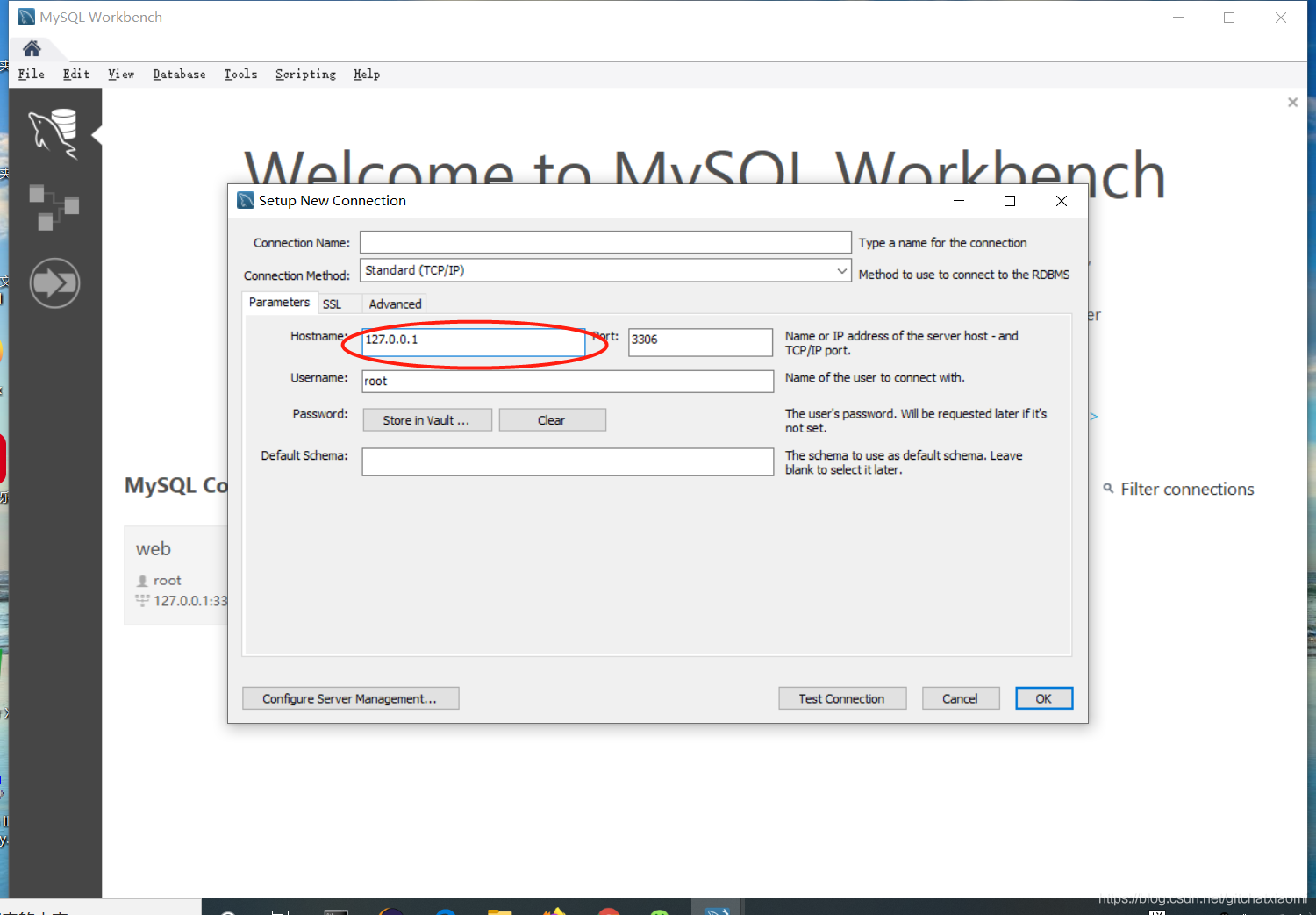
Task: Open the Home tab icon
Action: click(32, 48)
